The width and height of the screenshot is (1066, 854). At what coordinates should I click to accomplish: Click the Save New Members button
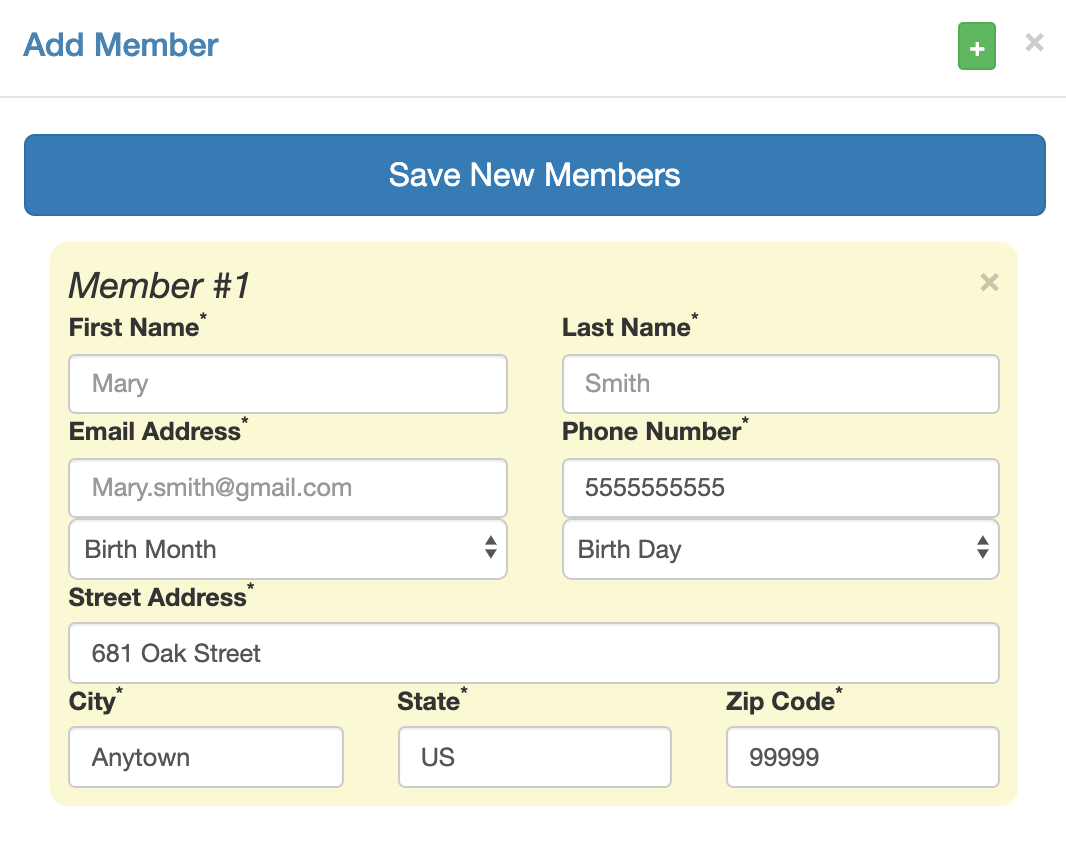coord(534,175)
